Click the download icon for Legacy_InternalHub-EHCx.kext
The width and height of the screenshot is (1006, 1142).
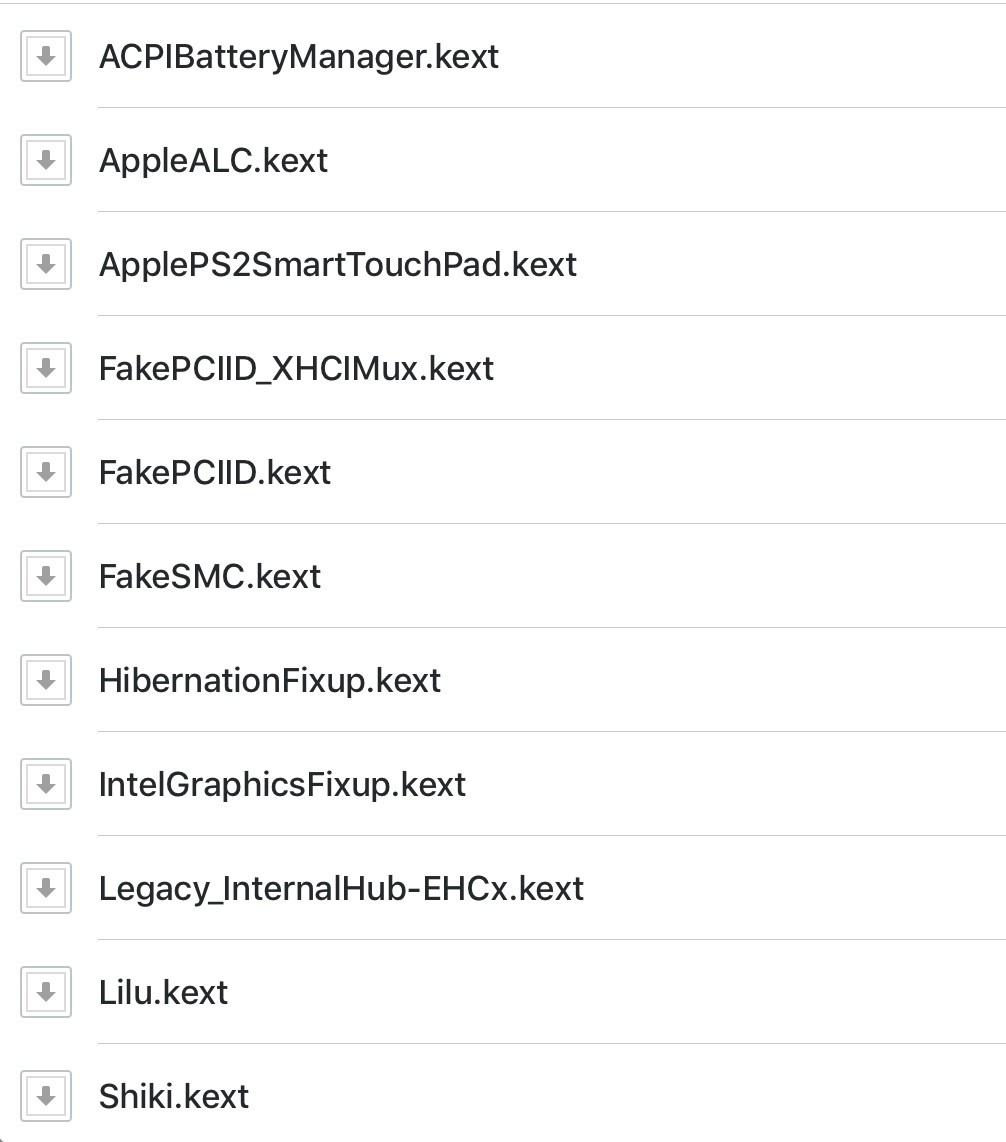[45, 889]
